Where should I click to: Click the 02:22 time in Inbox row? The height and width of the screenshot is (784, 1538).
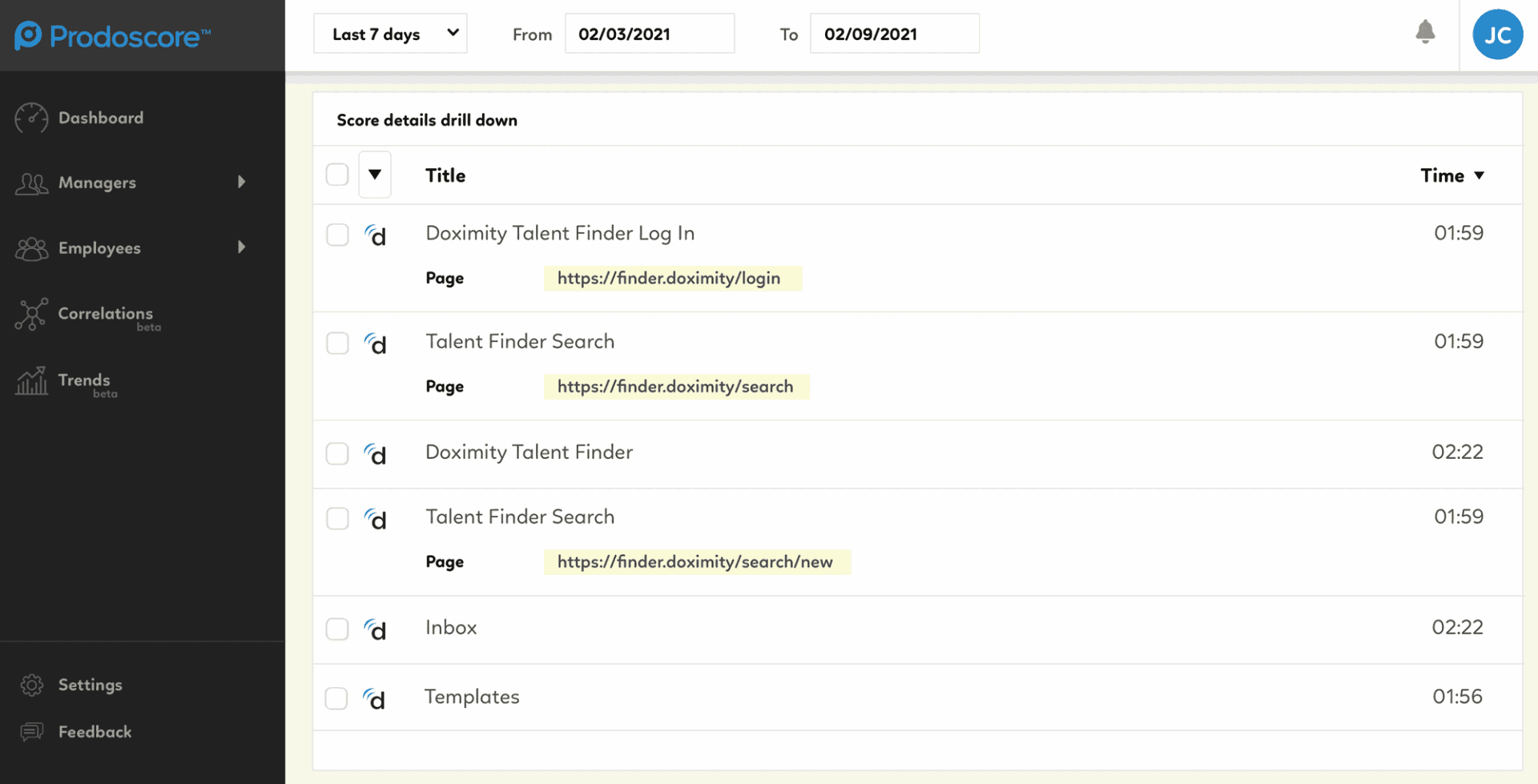pos(1457,627)
